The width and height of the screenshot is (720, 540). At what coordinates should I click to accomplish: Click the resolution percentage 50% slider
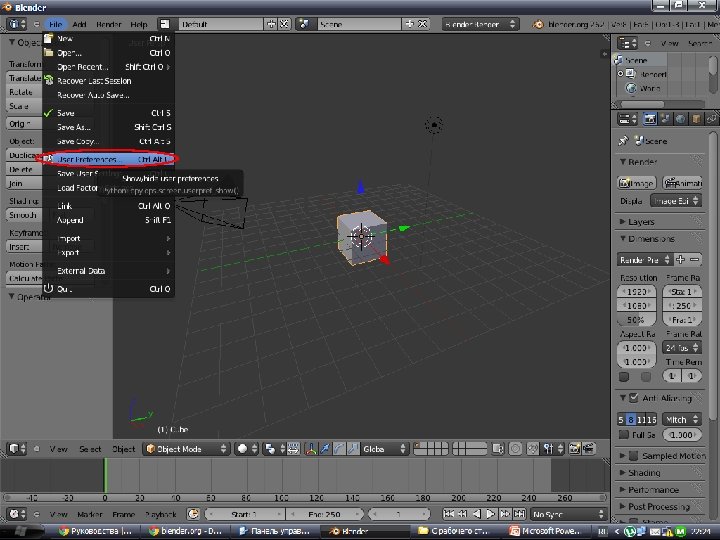tap(636, 320)
